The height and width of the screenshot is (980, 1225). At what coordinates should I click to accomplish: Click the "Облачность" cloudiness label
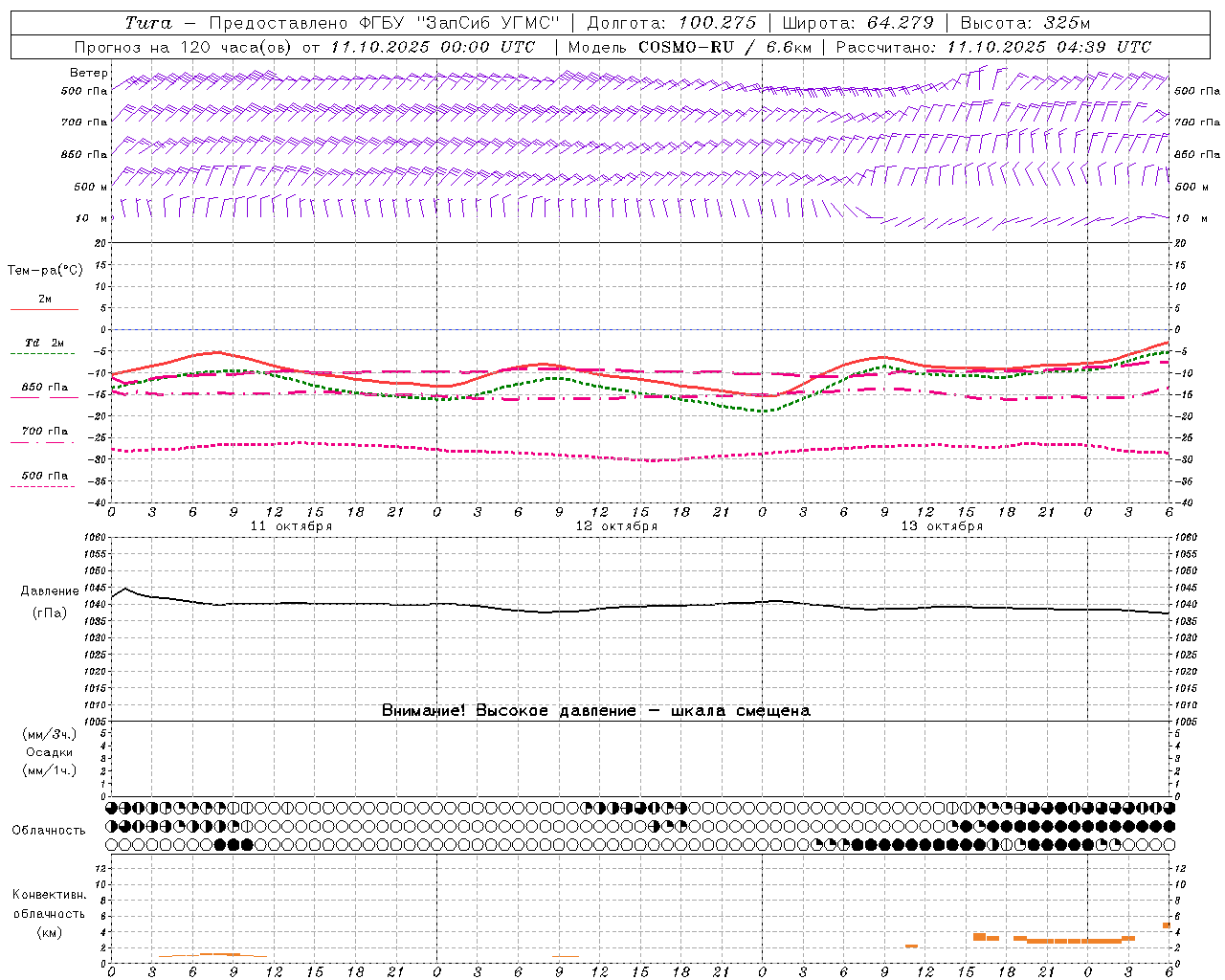click(x=49, y=831)
